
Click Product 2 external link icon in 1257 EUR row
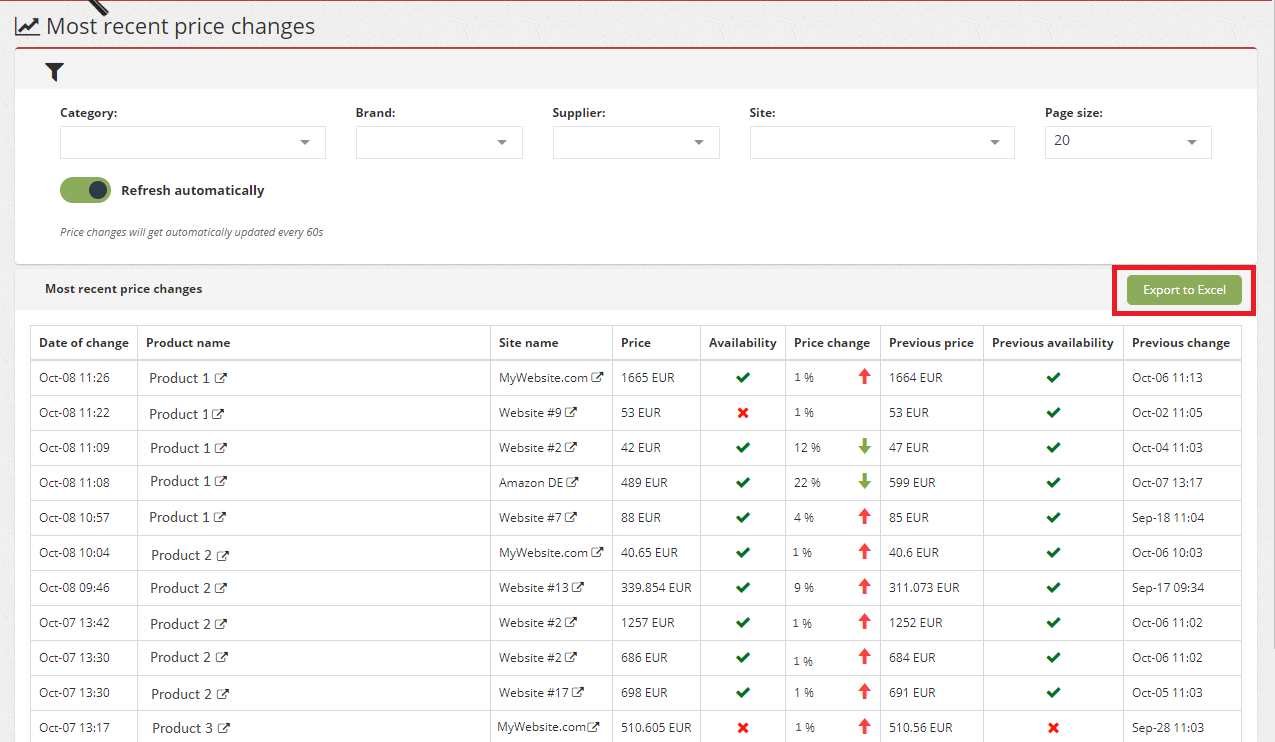pos(222,624)
